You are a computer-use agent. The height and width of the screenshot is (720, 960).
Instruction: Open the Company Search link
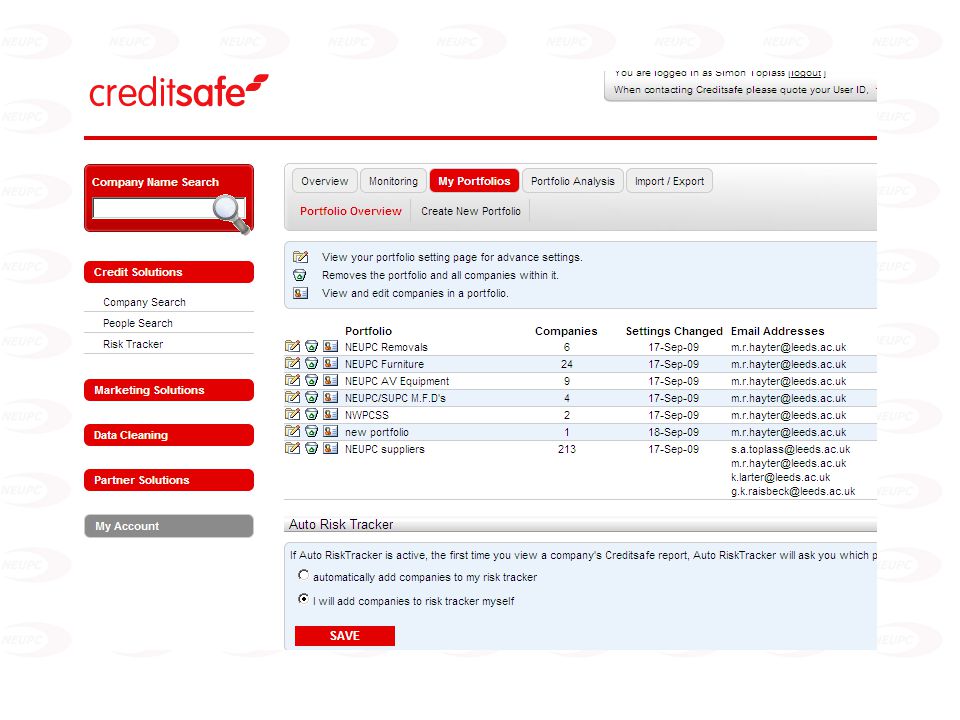(x=144, y=302)
